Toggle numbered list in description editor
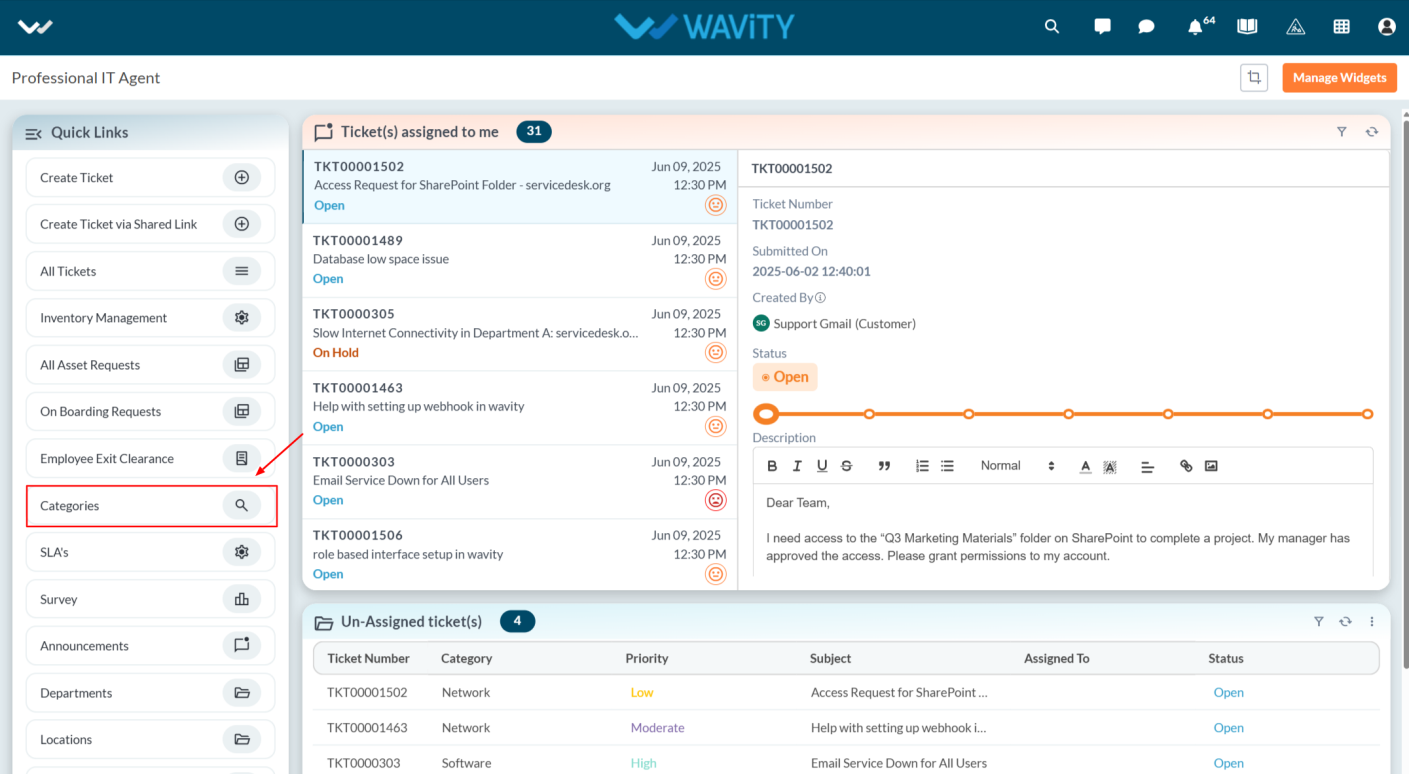Image resolution: width=1409 pixels, height=774 pixels. click(x=922, y=466)
